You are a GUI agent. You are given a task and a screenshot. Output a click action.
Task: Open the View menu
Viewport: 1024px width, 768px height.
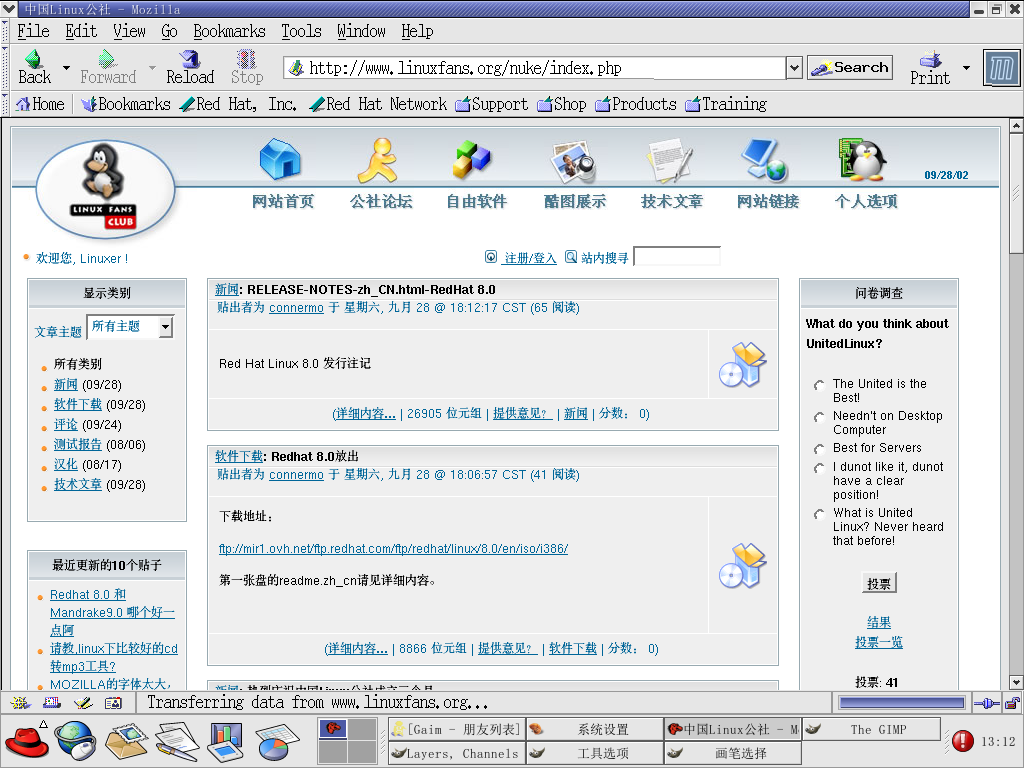coord(129,31)
